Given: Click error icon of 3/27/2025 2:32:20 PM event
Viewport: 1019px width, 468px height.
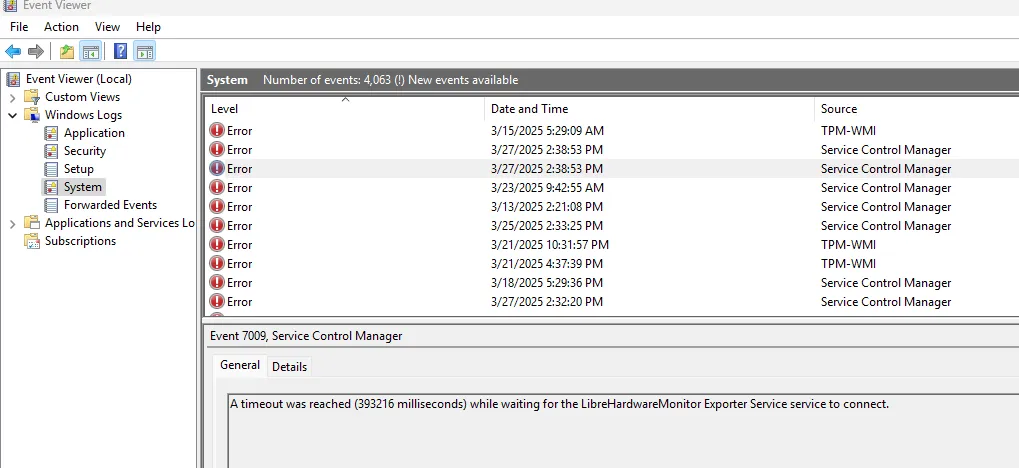Looking at the screenshot, I should [x=217, y=302].
